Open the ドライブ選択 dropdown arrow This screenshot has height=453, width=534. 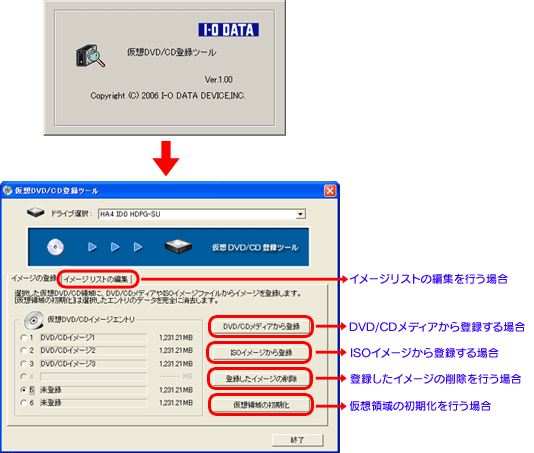[300, 214]
